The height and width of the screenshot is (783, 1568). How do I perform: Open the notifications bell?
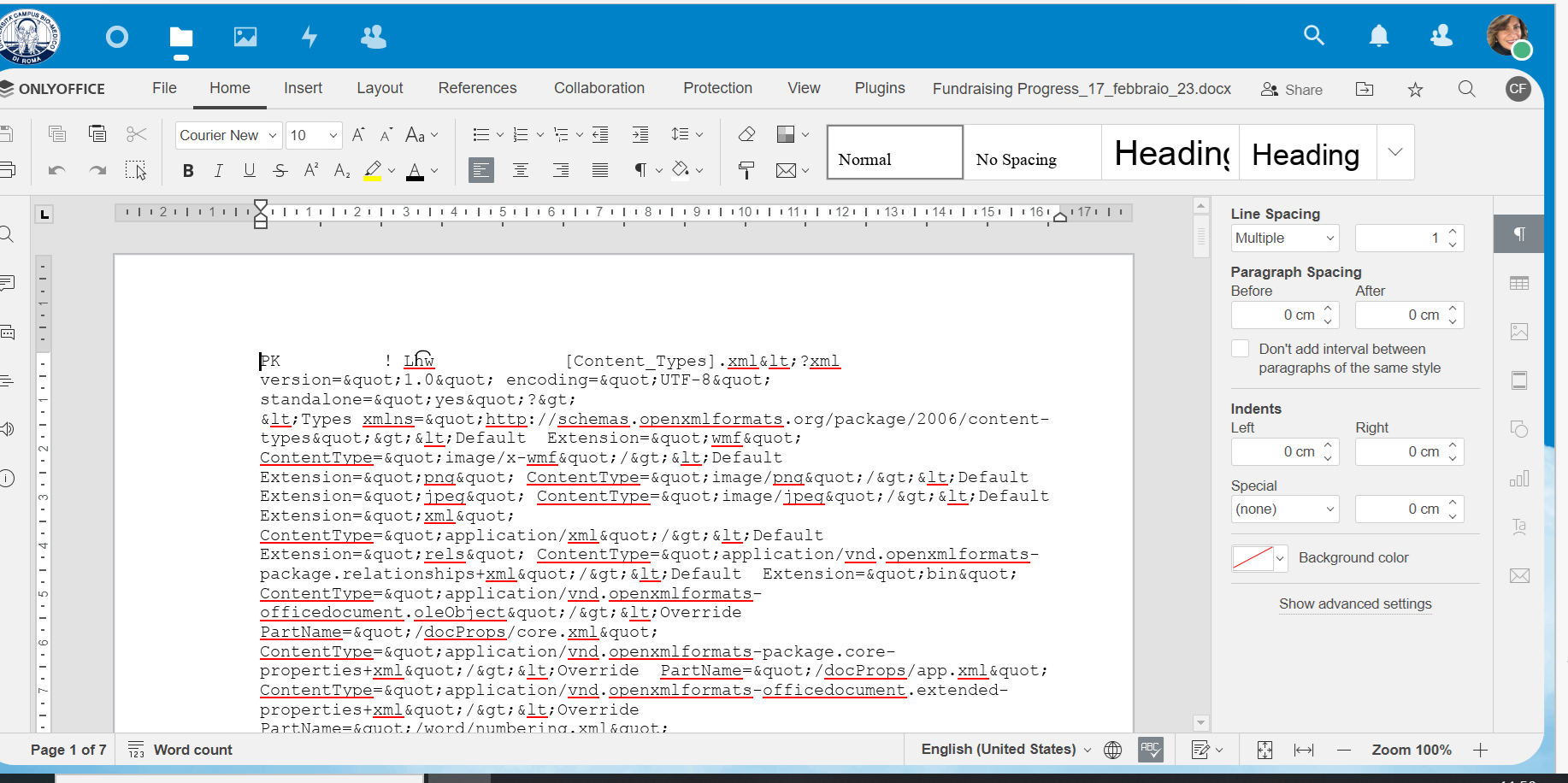[1379, 35]
